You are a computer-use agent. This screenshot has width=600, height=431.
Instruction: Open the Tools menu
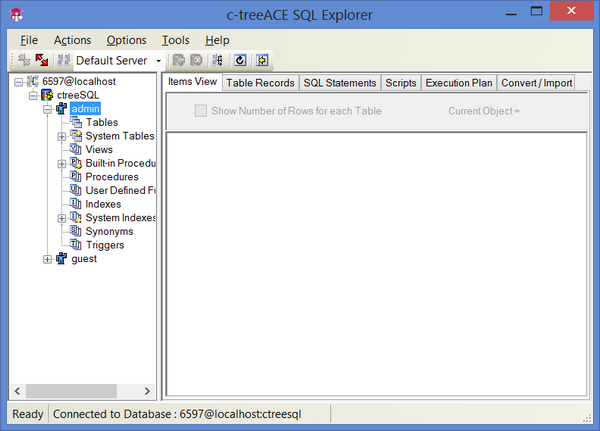click(x=175, y=40)
